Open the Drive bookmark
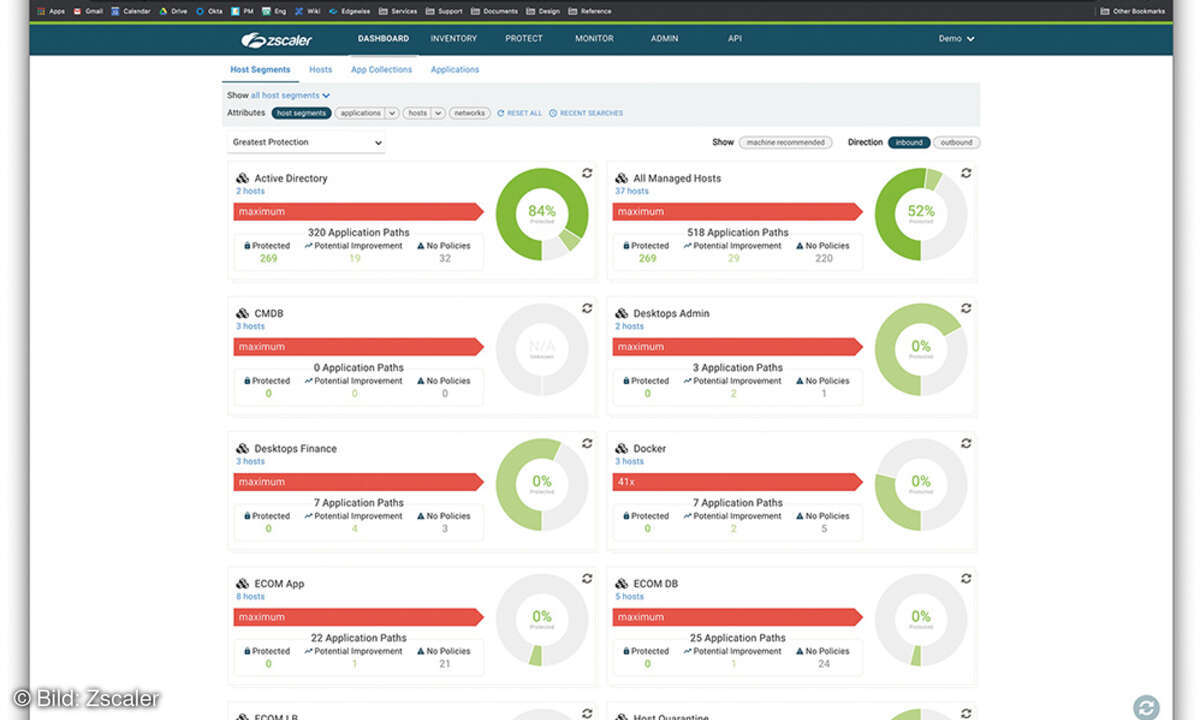The height and width of the screenshot is (720, 1200). [x=173, y=11]
